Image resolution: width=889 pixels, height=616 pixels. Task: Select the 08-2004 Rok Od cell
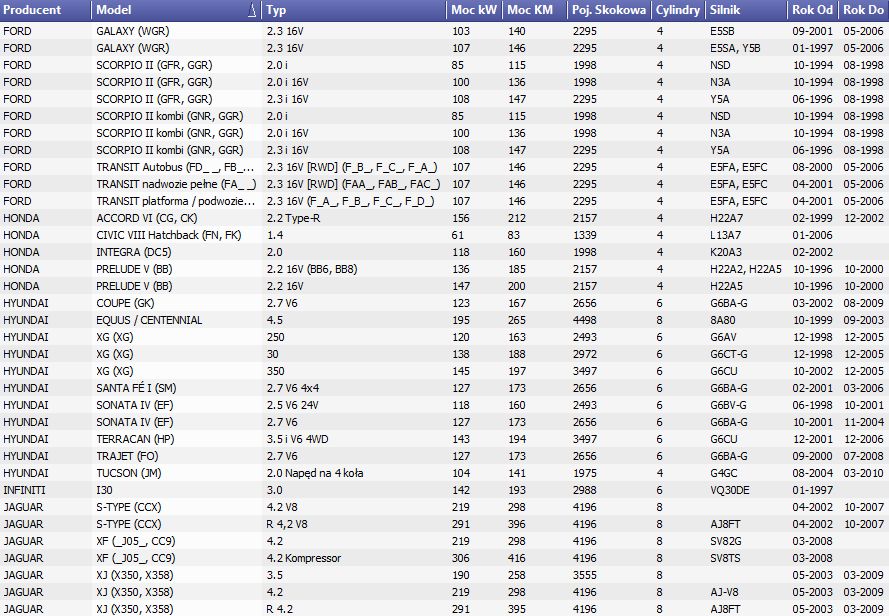[812, 474]
